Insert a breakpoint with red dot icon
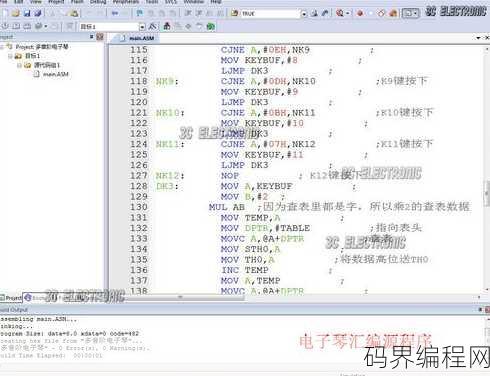The image size is (490, 376). point(360,13)
